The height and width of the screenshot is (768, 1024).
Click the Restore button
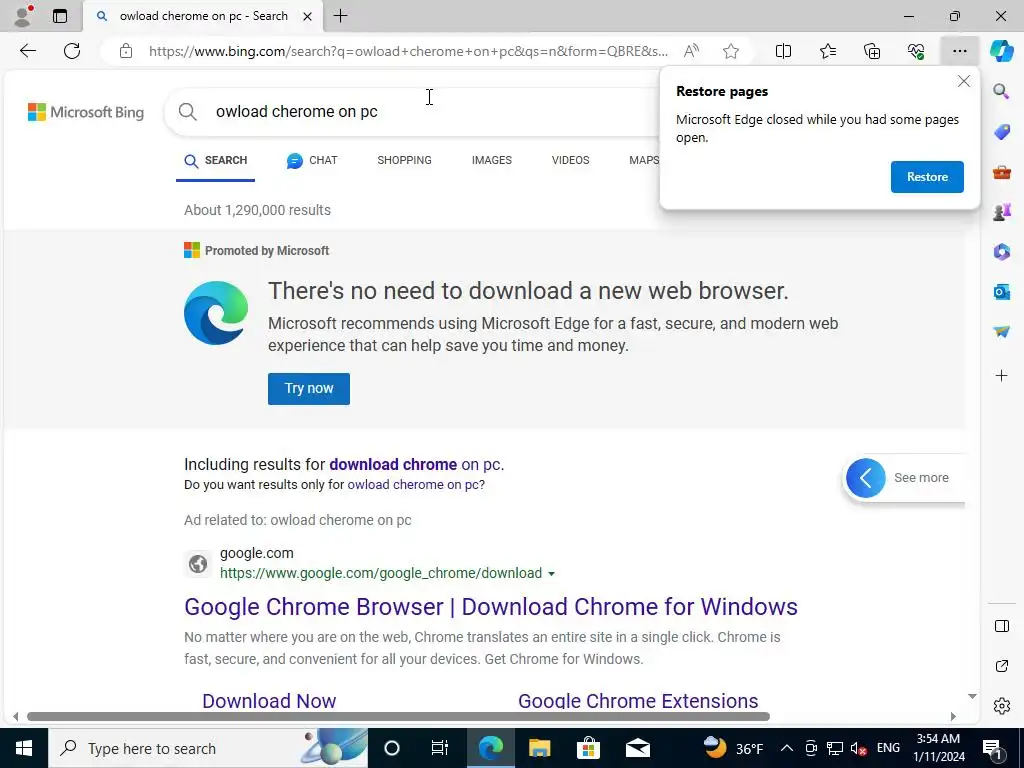point(927,177)
